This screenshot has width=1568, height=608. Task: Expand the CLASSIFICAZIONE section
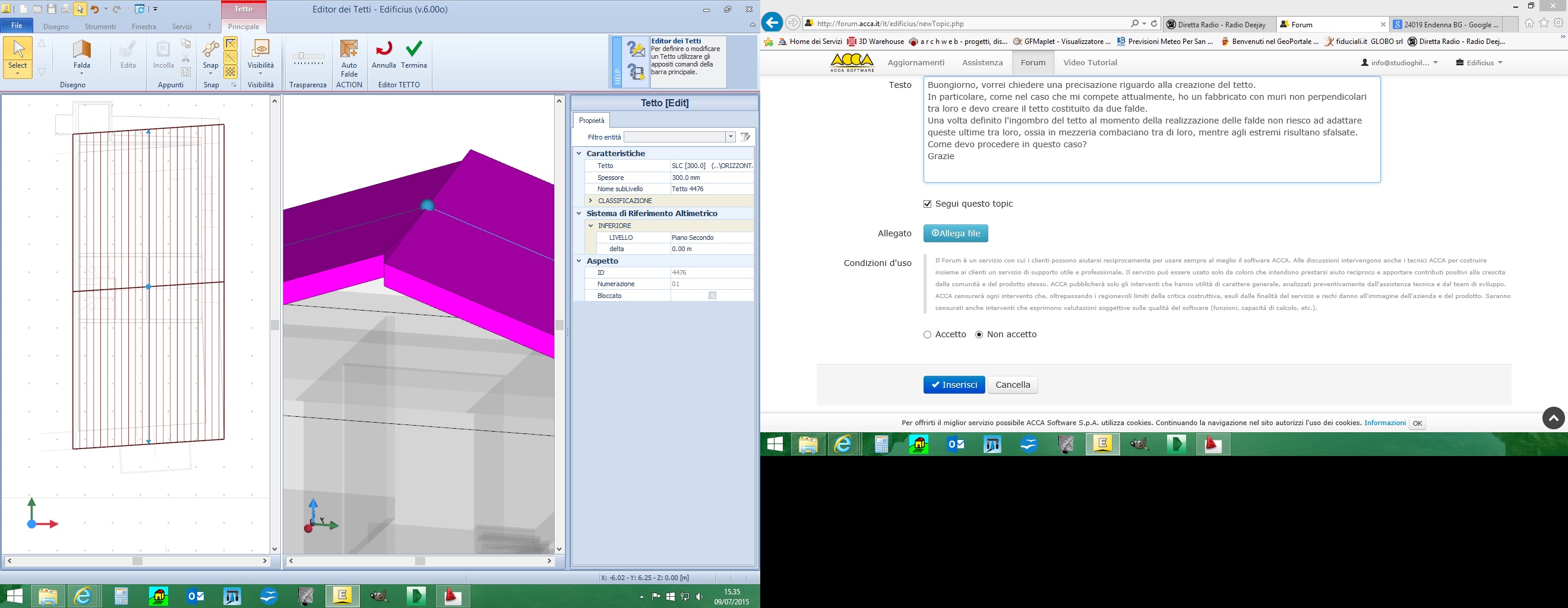(x=590, y=201)
